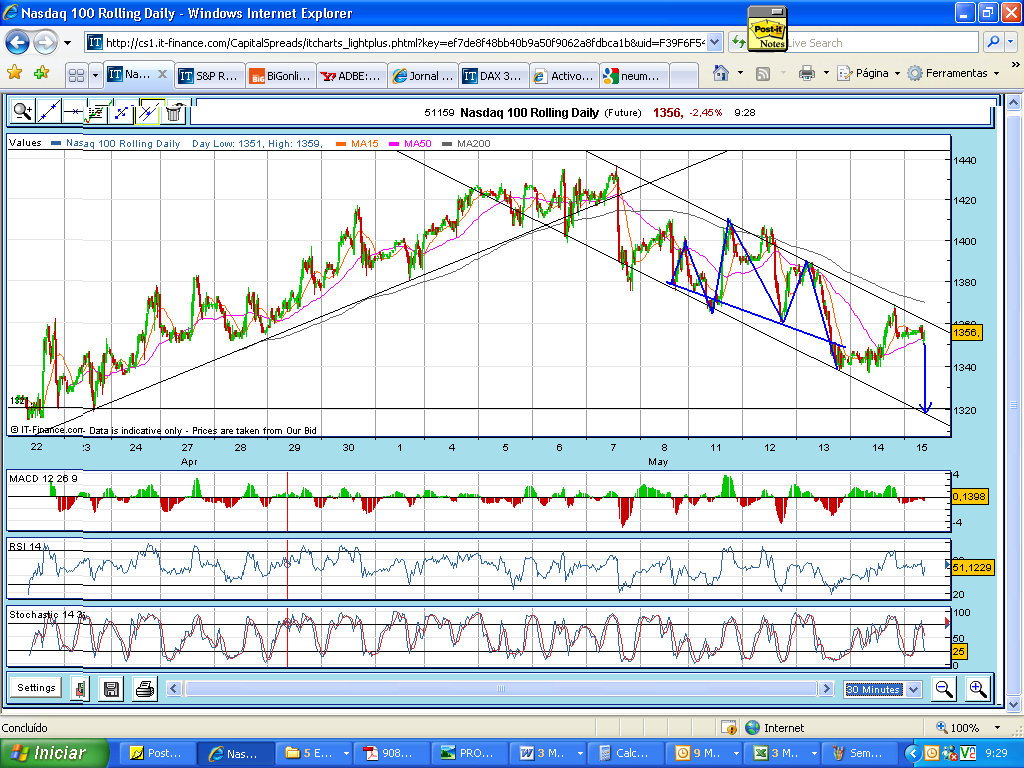Switch to the Jornal ... tab
The image size is (1024, 768).
[423, 76]
